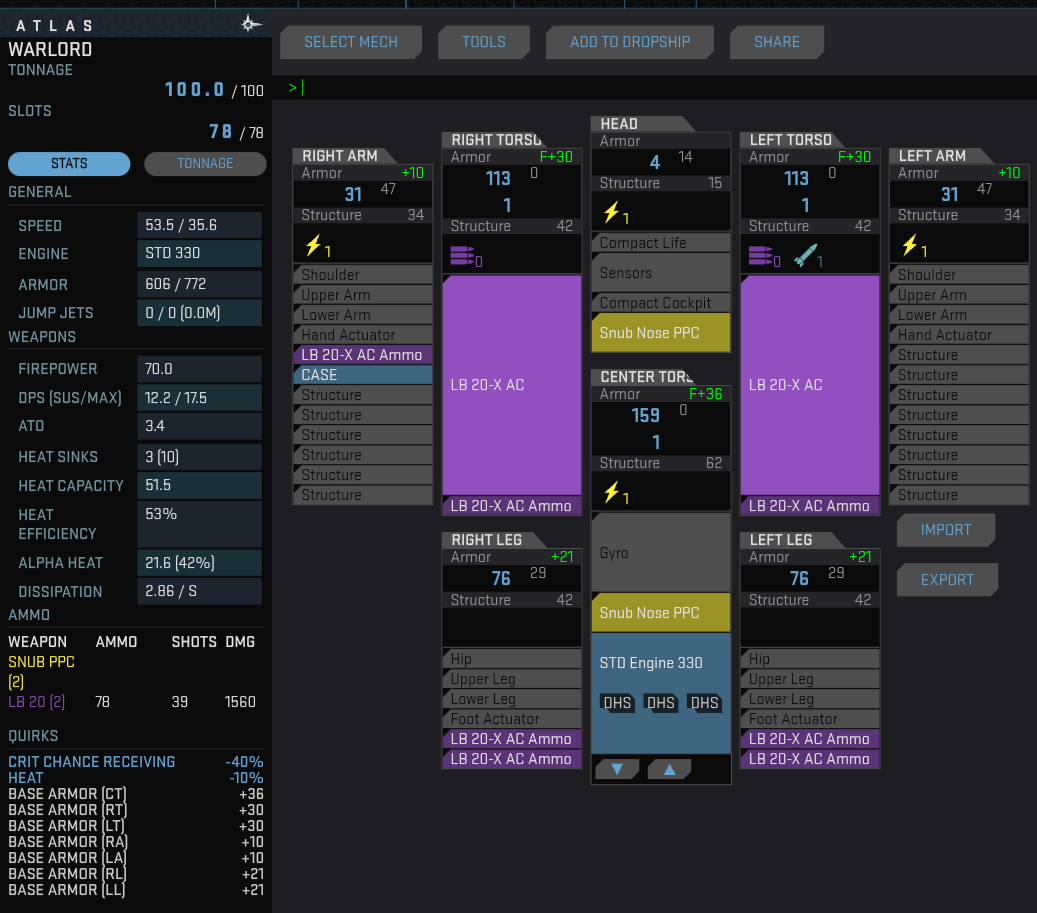Image resolution: width=1037 pixels, height=913 pixels.
Task: Click the energy hardpoint icon in Center Torso
Action: pyautogui.click(x=610, y=493)
